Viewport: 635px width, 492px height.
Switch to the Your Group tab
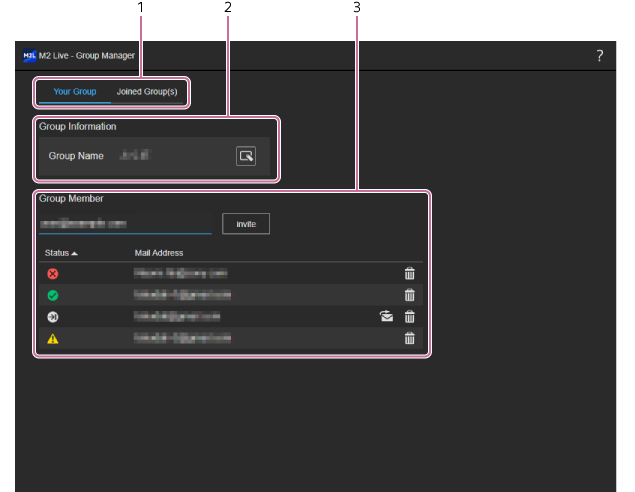(x=75, y=92)
